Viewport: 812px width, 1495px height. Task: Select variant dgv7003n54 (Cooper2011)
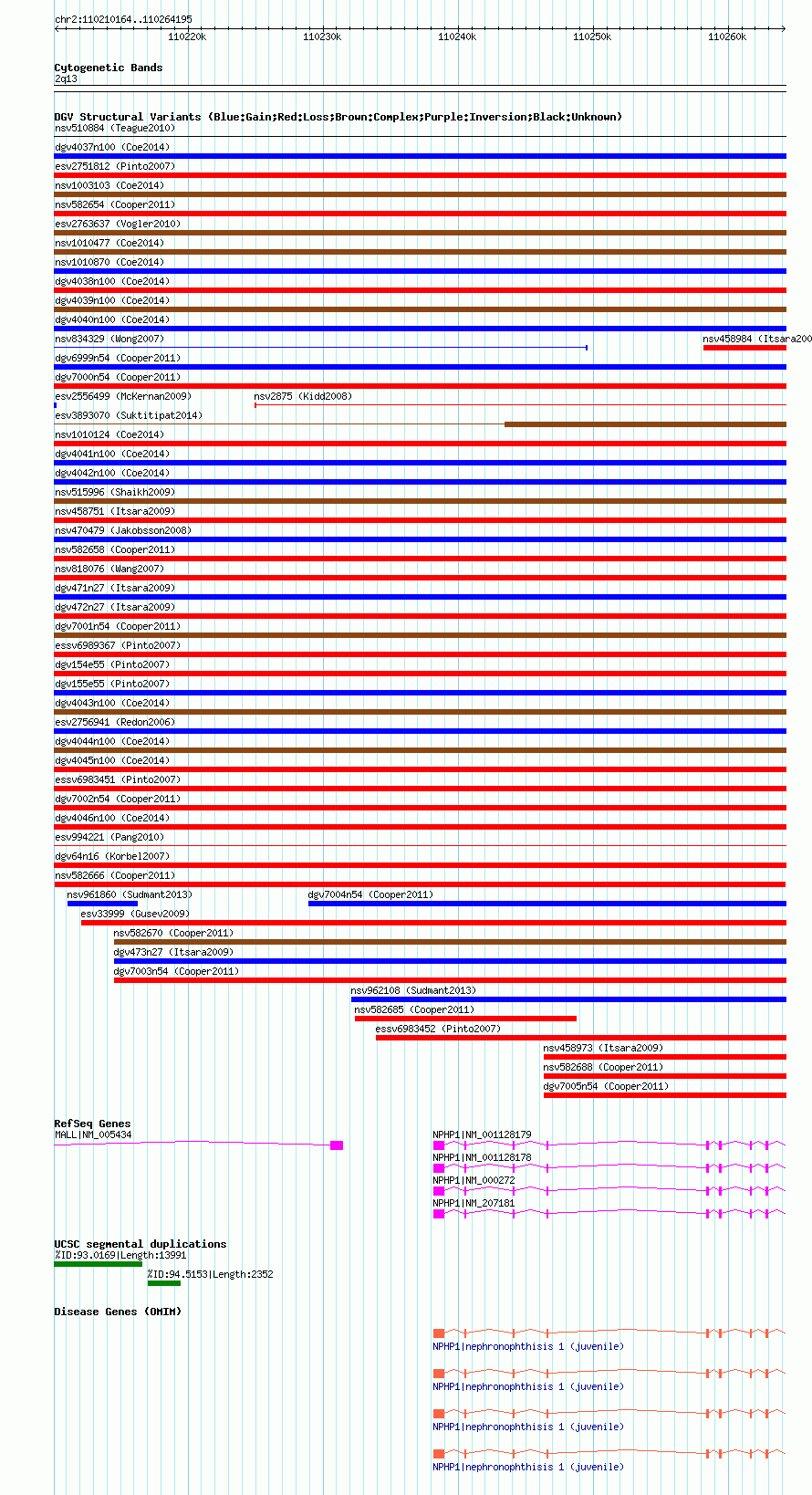coord(176,971)
